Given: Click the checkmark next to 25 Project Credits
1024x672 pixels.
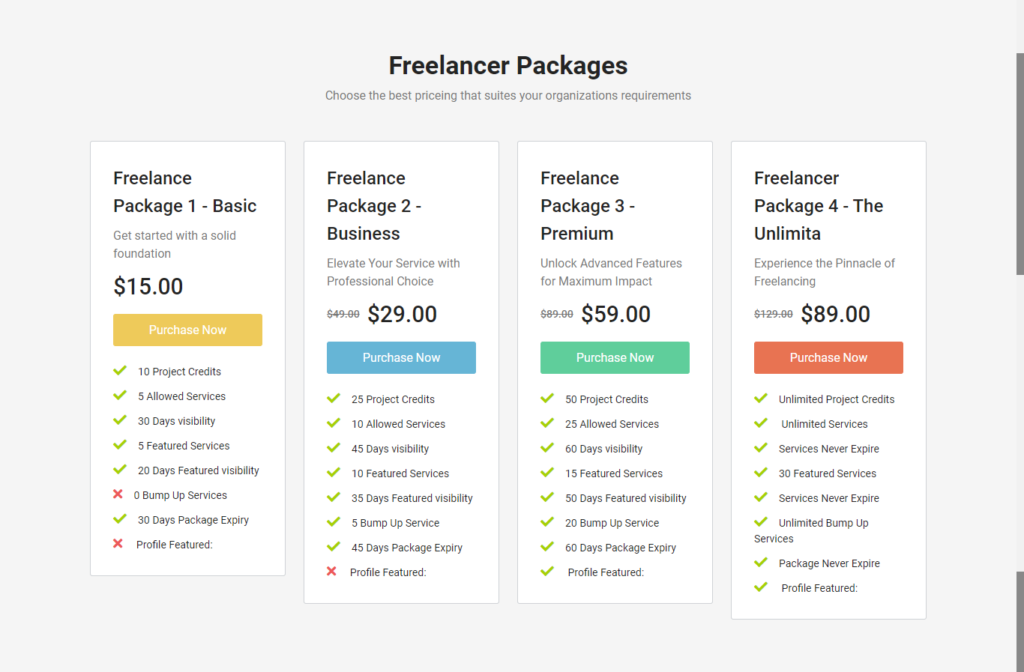Looking at the screenshot, I should click(333, 399).
